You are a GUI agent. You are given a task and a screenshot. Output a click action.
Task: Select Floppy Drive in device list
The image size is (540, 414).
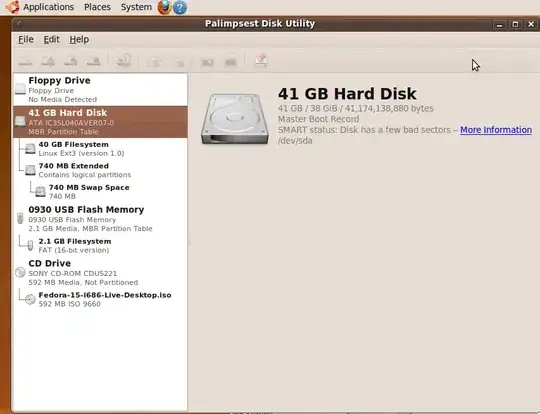coord(100,90)
